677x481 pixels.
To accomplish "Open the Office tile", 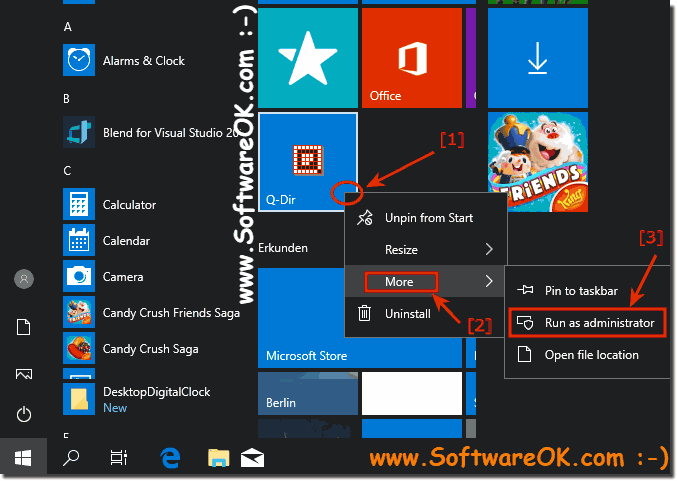I will click(412, 58).
